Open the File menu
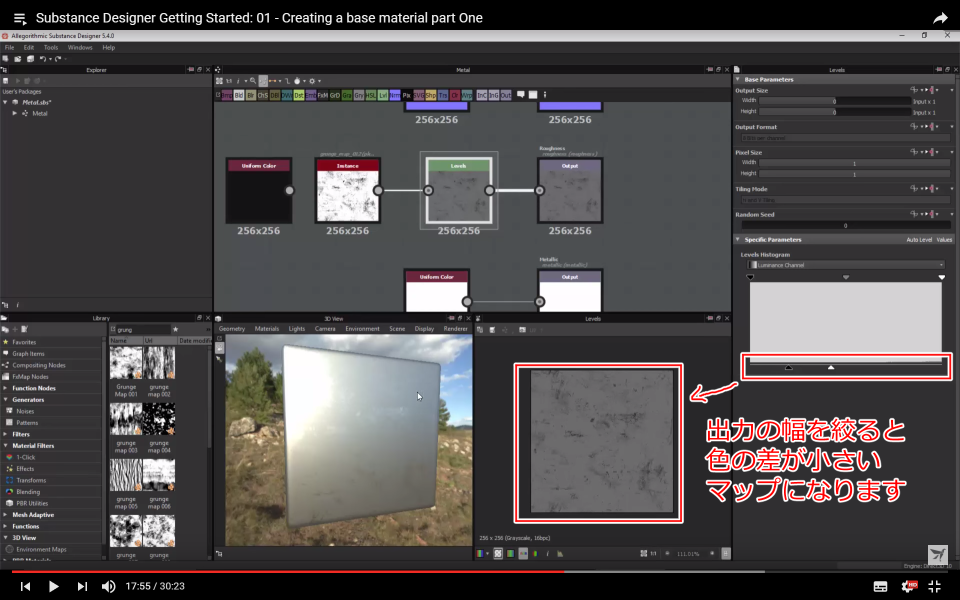 [10, 47]
